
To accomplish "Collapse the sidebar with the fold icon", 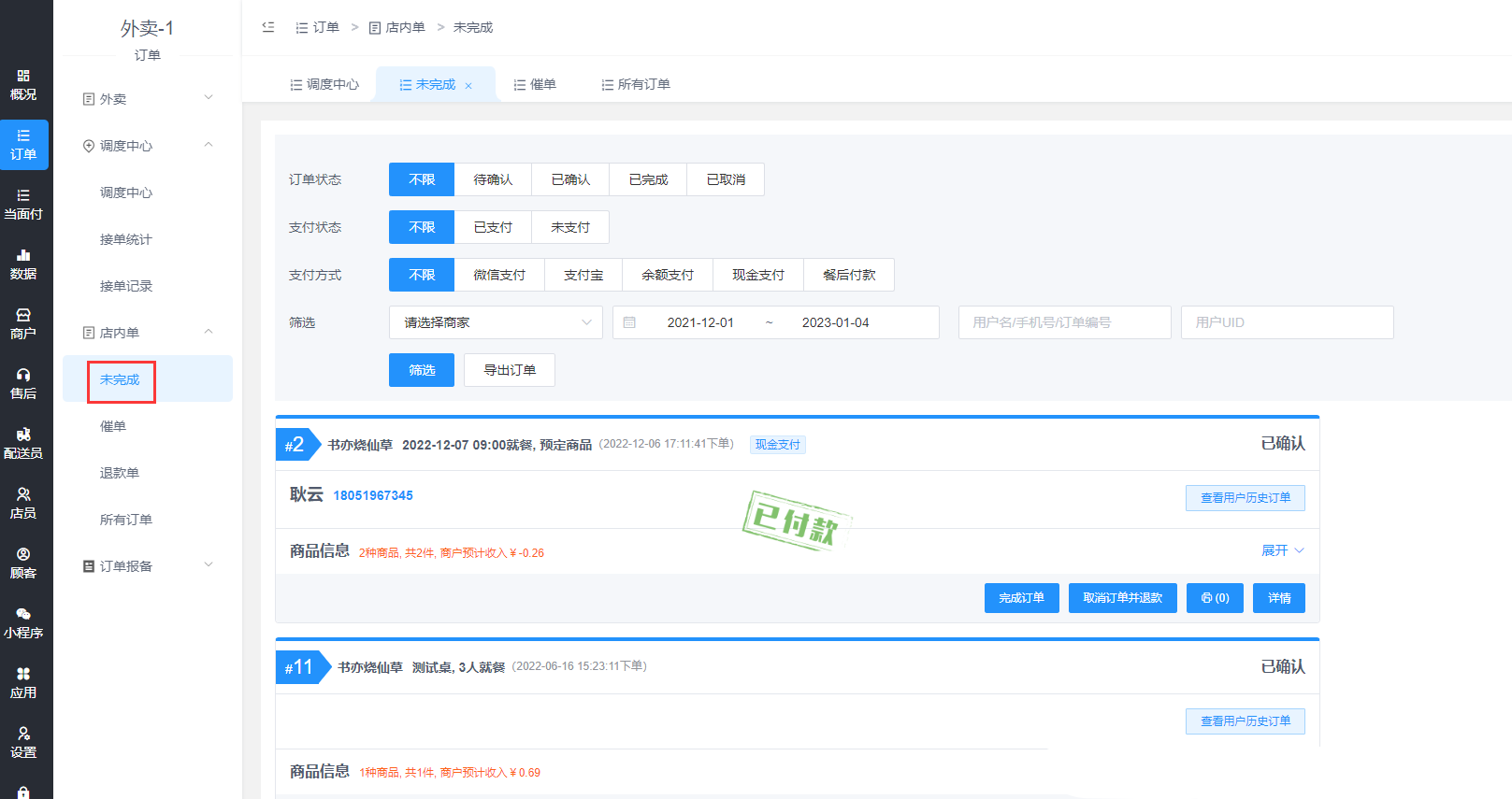I will coord(268,27).
